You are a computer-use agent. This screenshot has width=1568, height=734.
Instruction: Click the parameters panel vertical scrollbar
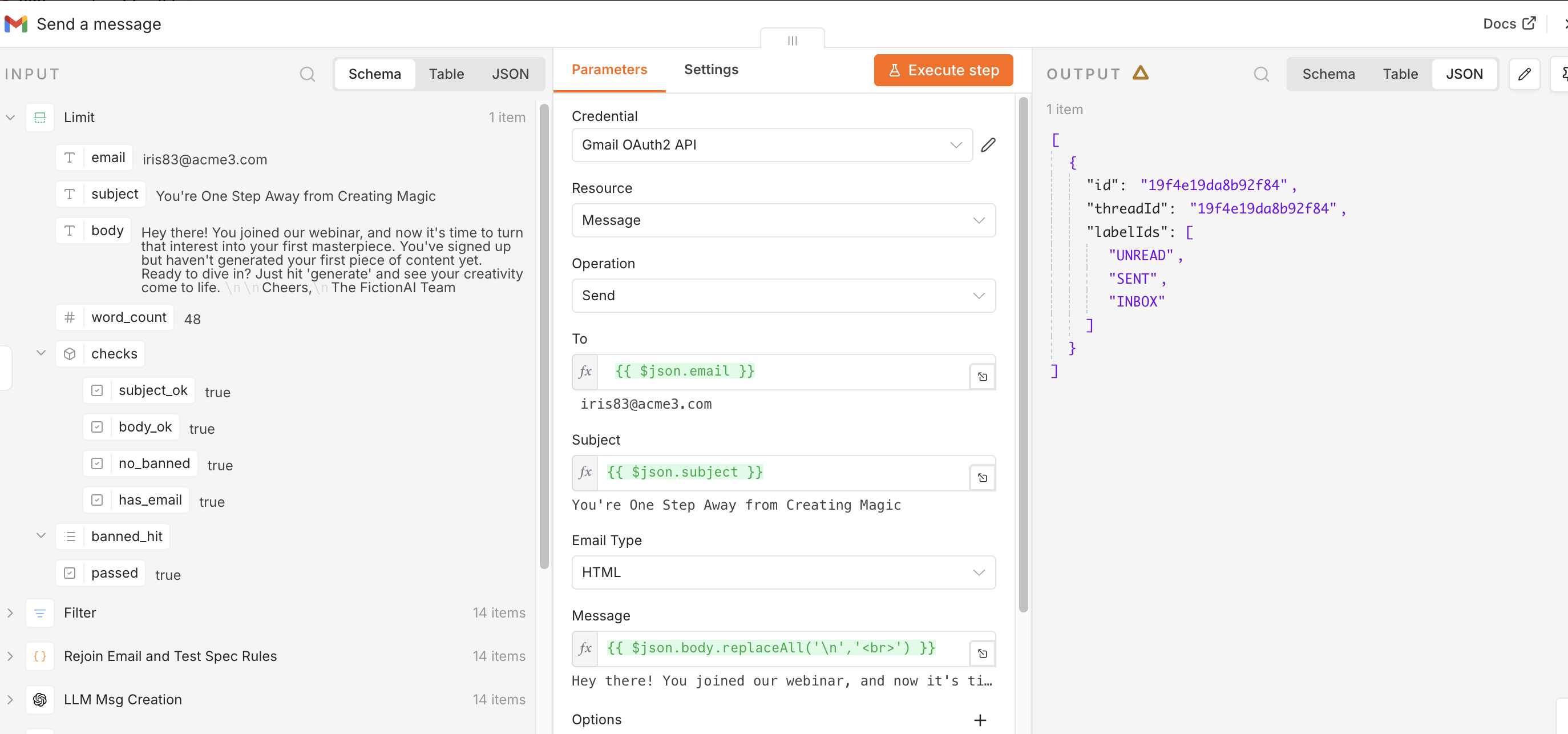click(x=1023, y=354)
